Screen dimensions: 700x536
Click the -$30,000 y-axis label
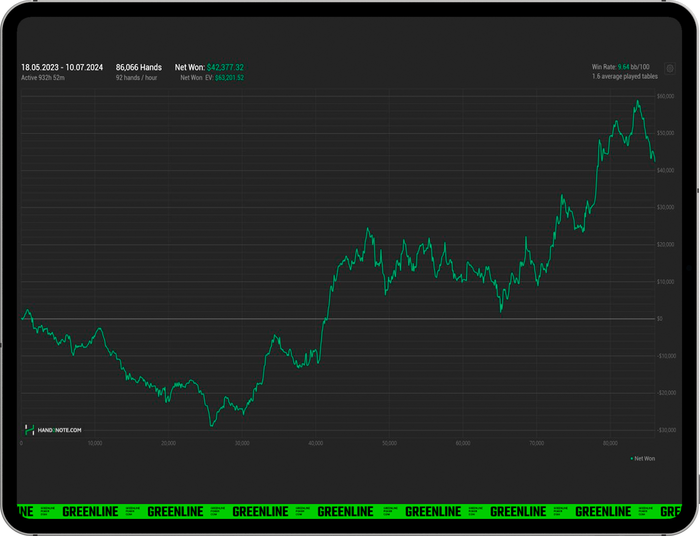click(x=666, y=430)
